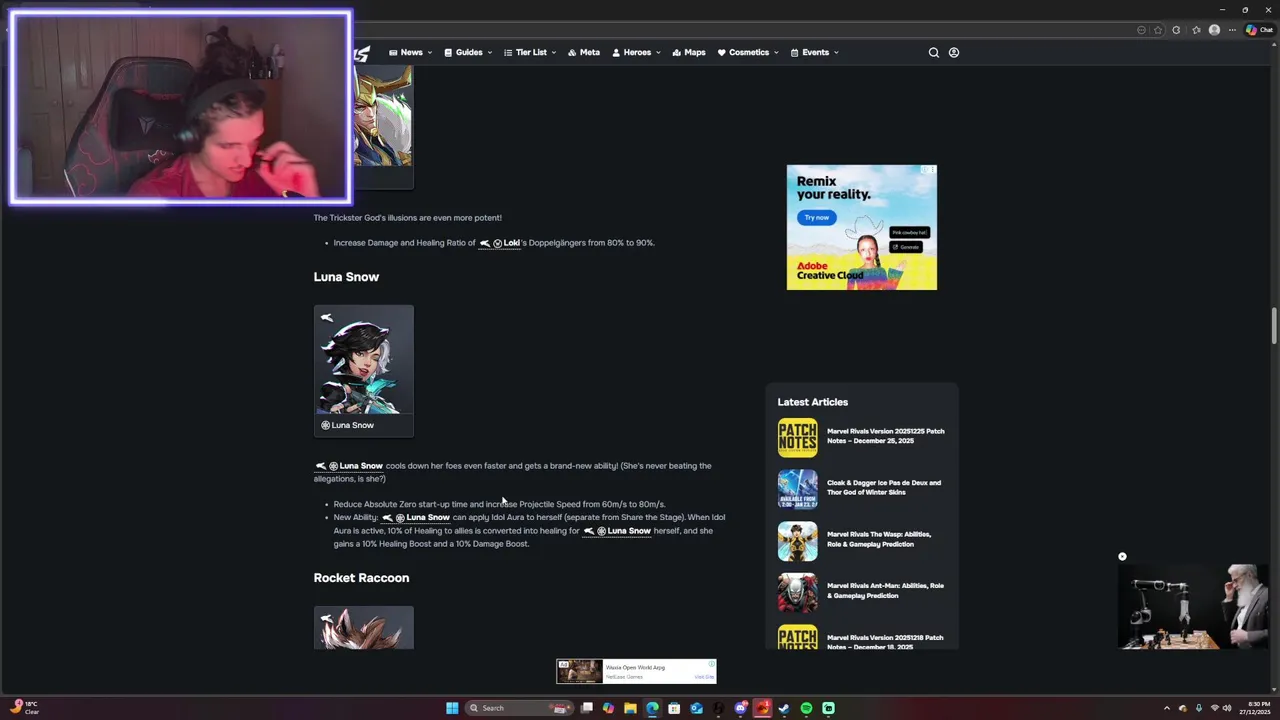Click the bottom banner game ad
1280x720 pixels.
click(636, 671)
